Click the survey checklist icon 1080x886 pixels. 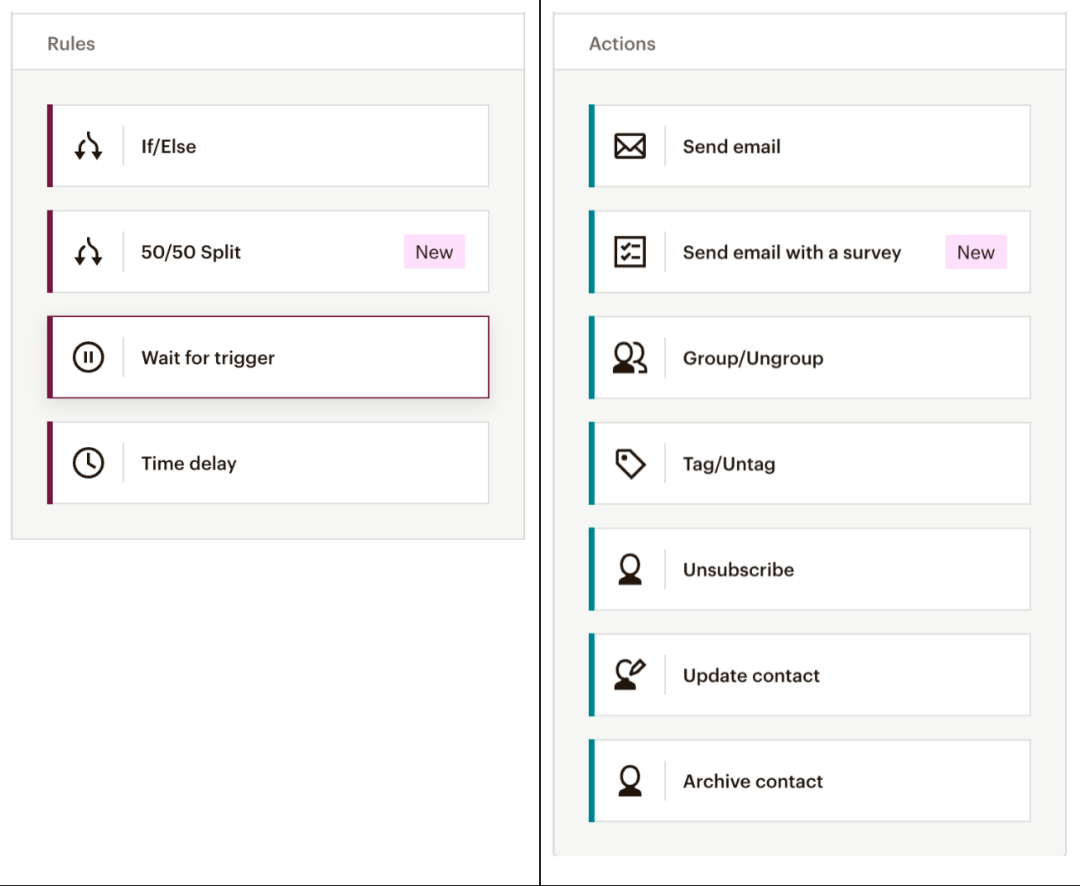tap(629, 252)
